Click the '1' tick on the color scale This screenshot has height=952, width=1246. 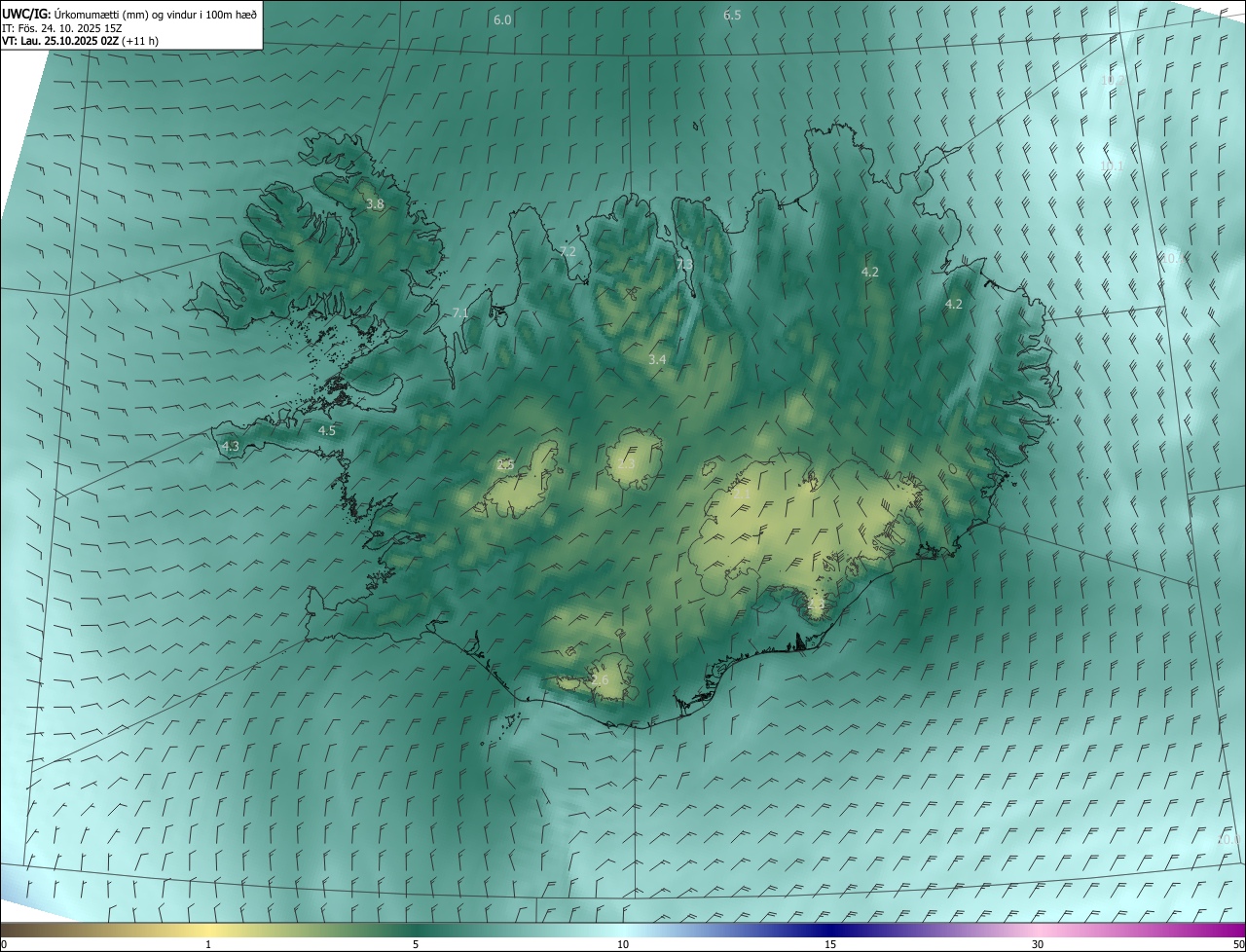tap(208, 944)
